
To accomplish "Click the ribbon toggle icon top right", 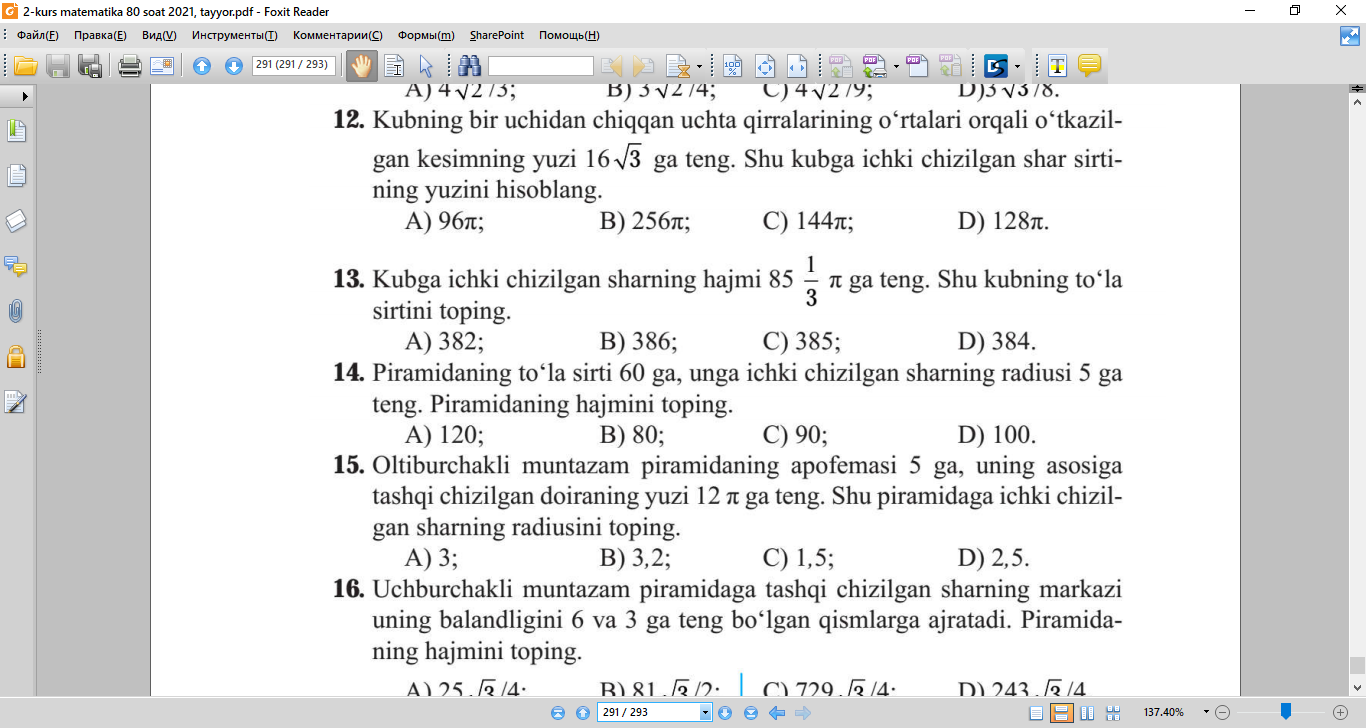I will tap(1351, 36).
